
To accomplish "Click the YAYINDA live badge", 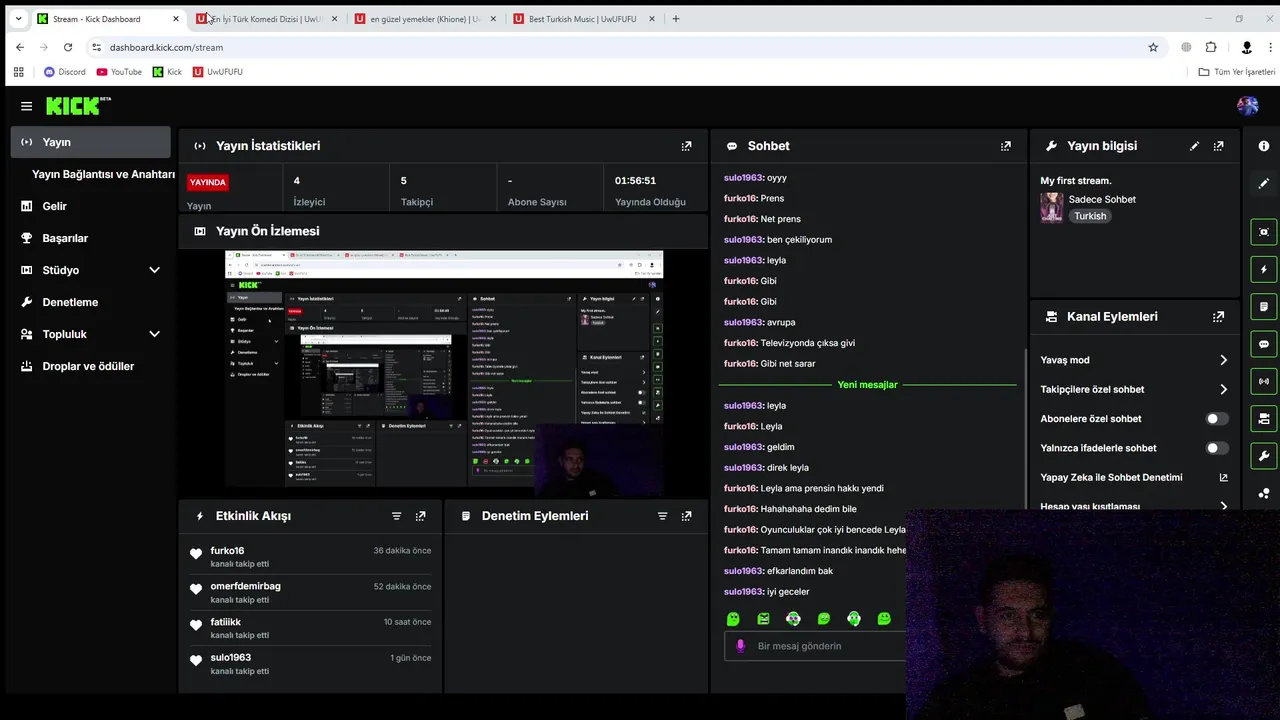I will tap(208, 182).
